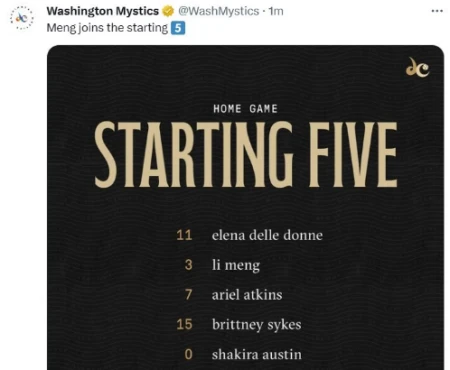450x370 pixels.
Task: Open the Washington Mystics profile avatar
Action: pyautogui.click(x=22, y=18)
